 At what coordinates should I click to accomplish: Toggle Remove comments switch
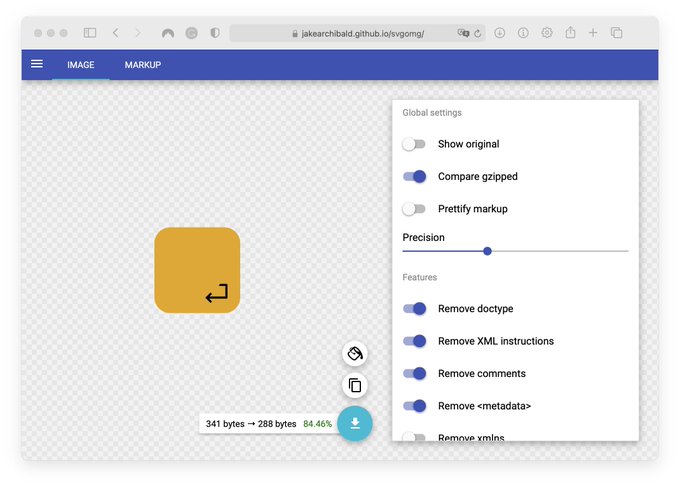coord(414,373)
